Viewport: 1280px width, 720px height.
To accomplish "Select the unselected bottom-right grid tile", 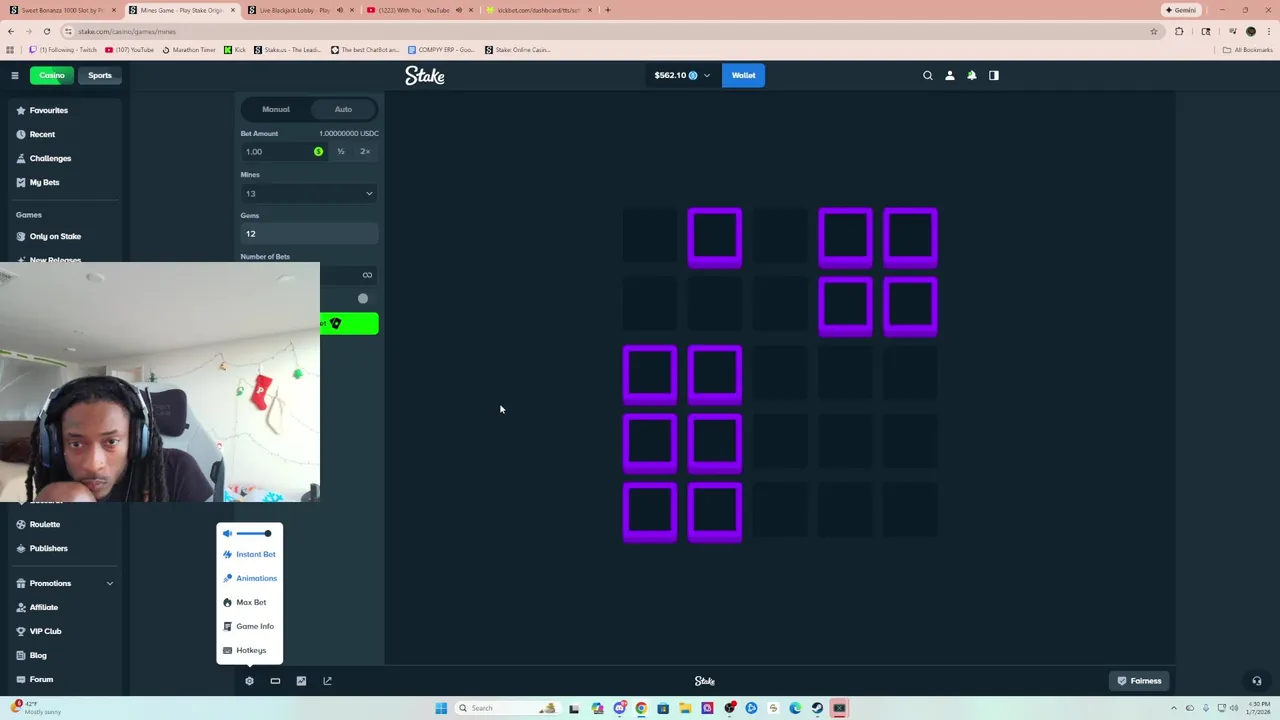I will tap(910, 510).
